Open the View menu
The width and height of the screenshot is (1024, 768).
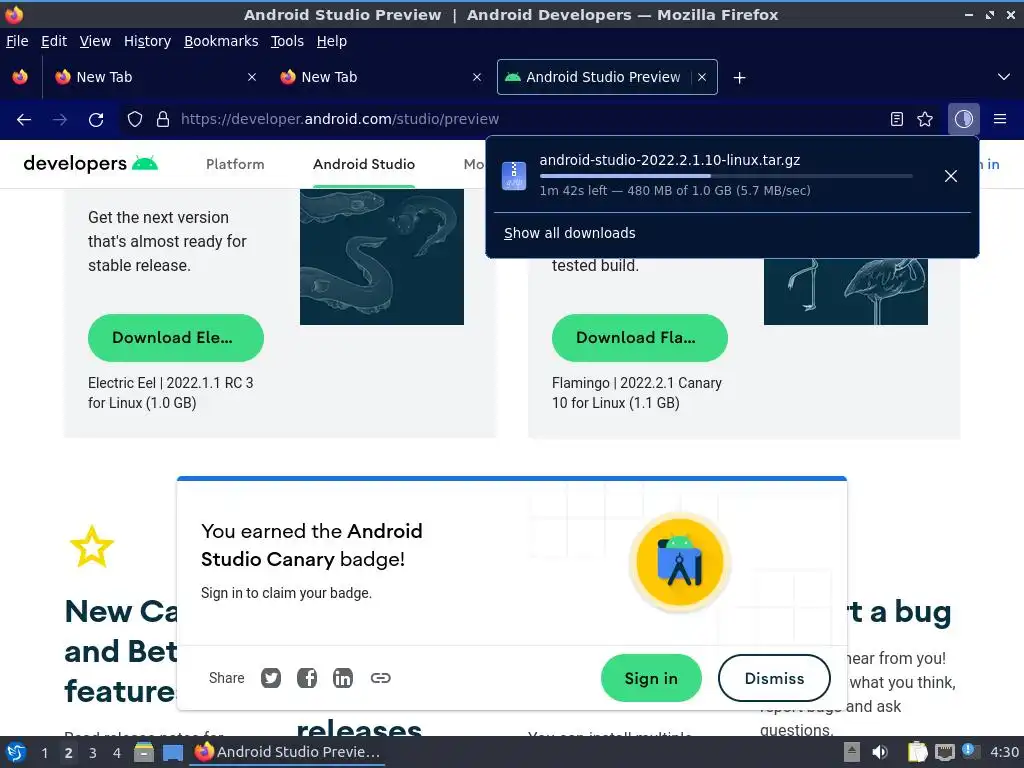(95, 41)
